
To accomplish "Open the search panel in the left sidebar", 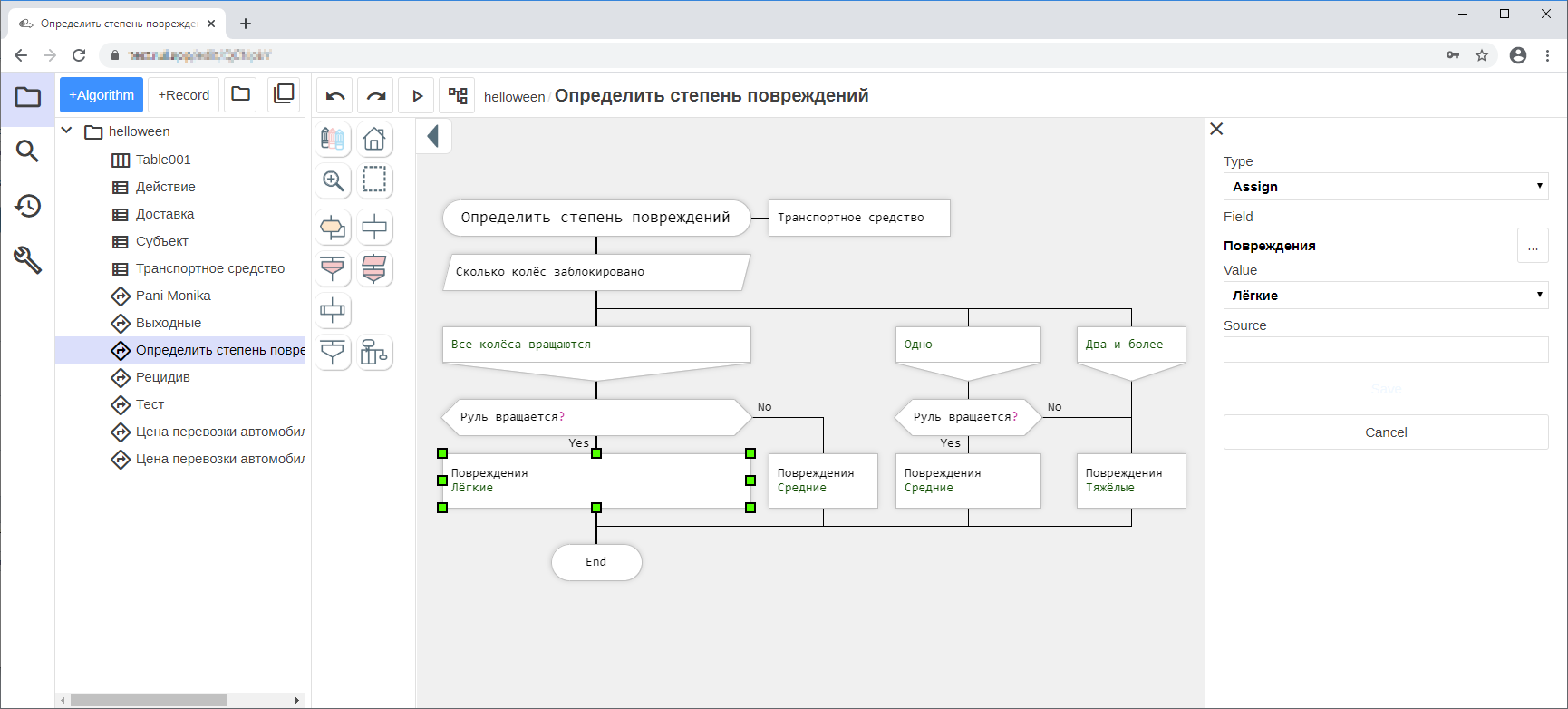I will click(27, 151).
